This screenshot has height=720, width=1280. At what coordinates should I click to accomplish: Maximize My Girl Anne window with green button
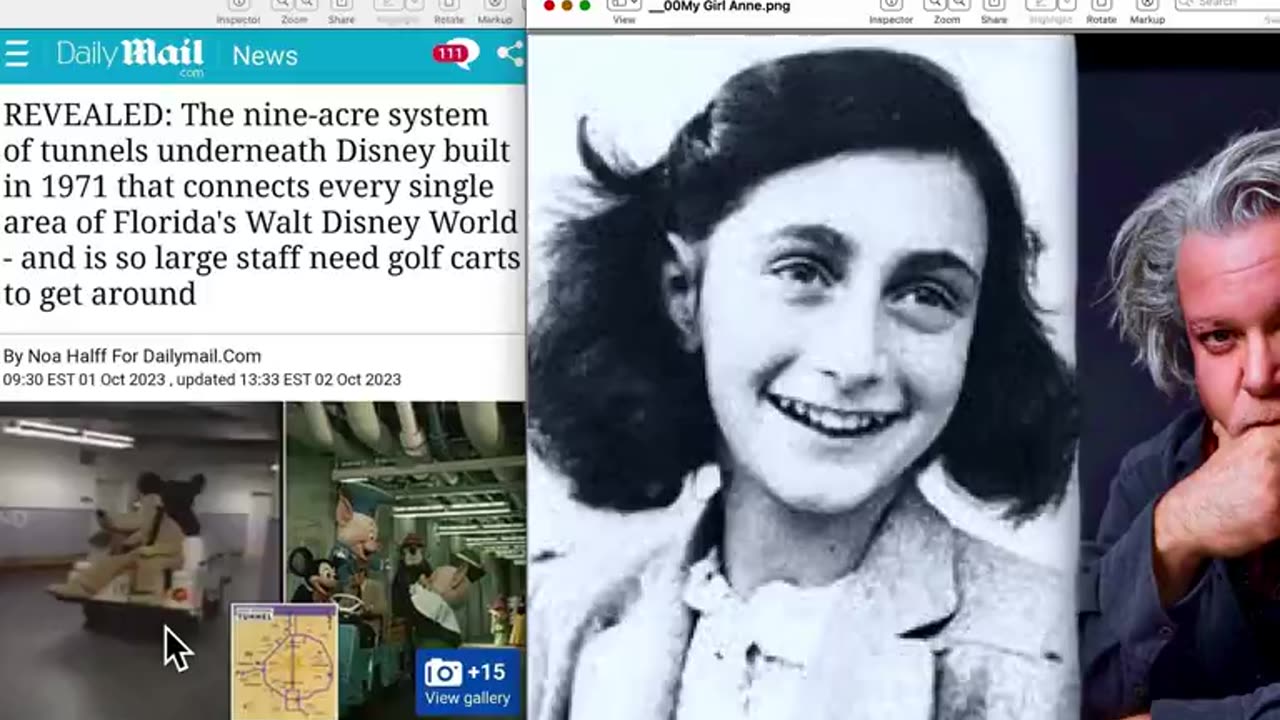click(x=585, y=6)
